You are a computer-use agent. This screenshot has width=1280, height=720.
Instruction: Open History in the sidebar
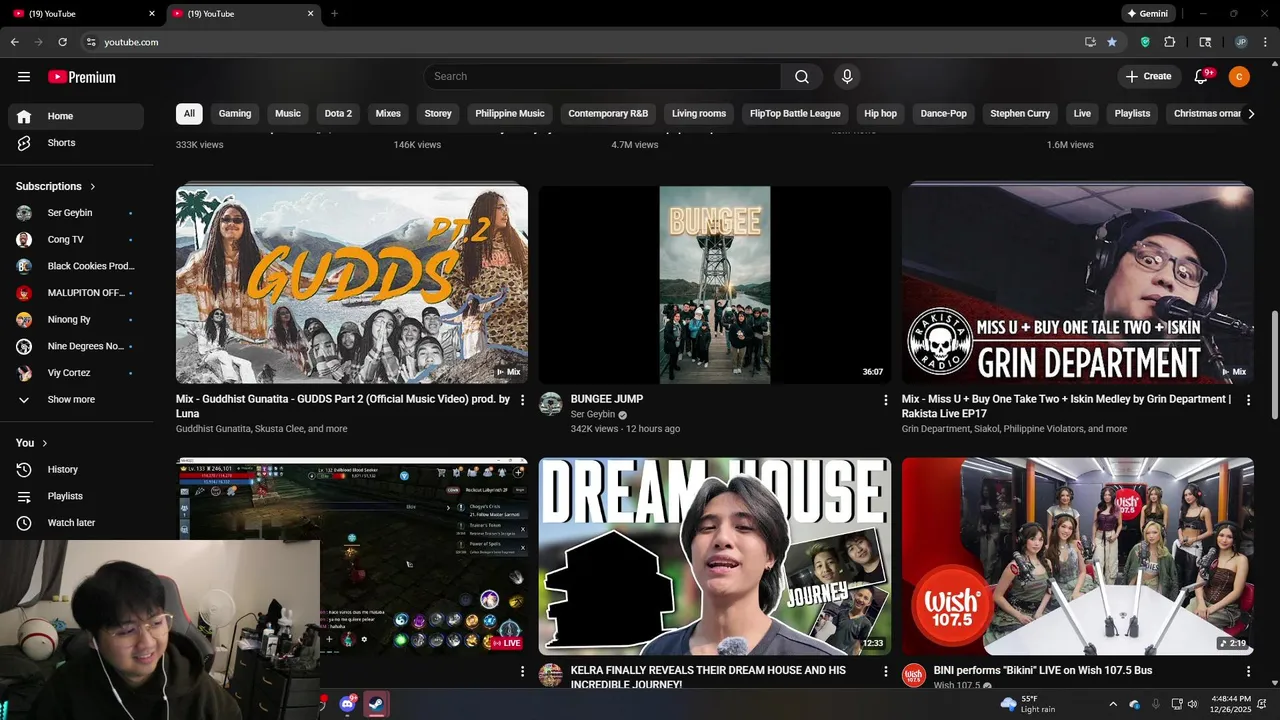click(x=76, y=469)
